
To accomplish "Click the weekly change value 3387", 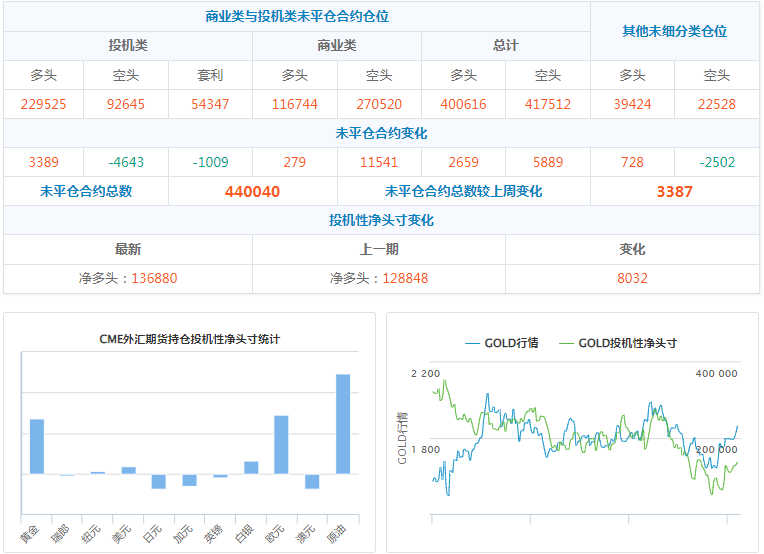I will 674,191.
